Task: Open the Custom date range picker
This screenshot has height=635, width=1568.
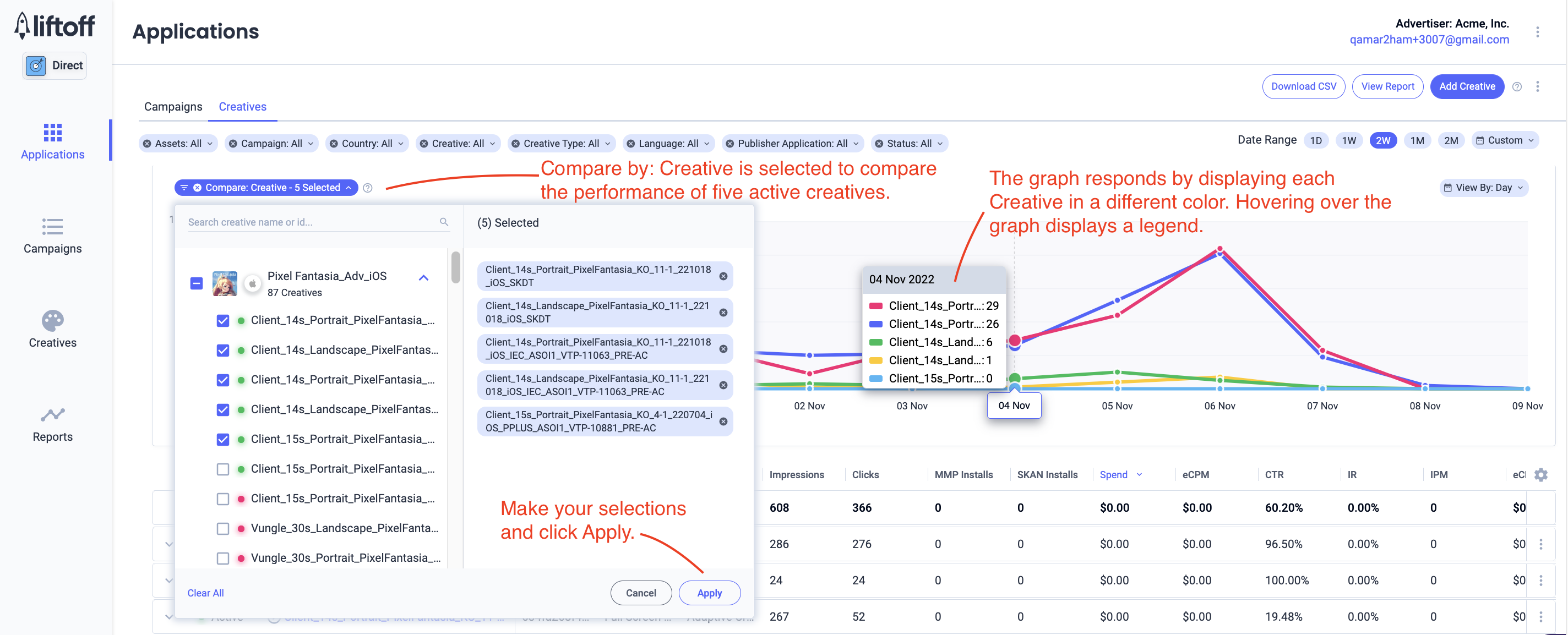Action: click(1505, 140)
